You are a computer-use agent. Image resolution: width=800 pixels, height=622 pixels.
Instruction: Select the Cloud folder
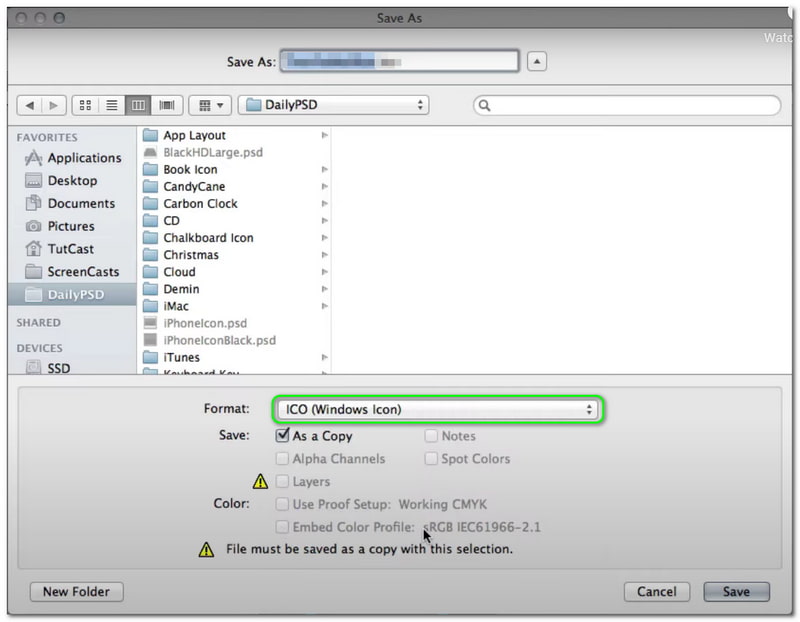point(235,272)
